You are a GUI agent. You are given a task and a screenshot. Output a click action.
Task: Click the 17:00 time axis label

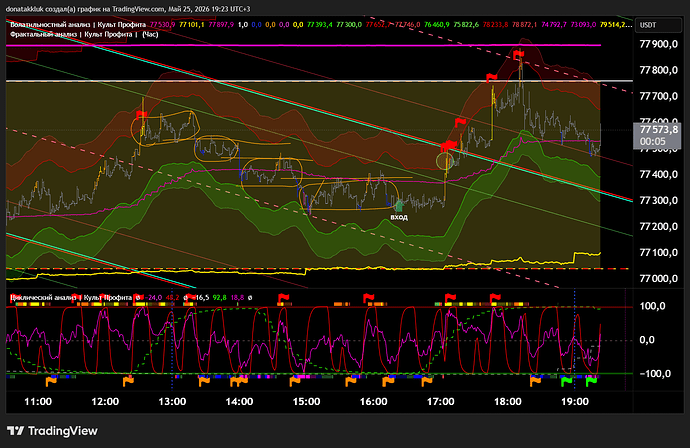440,402
